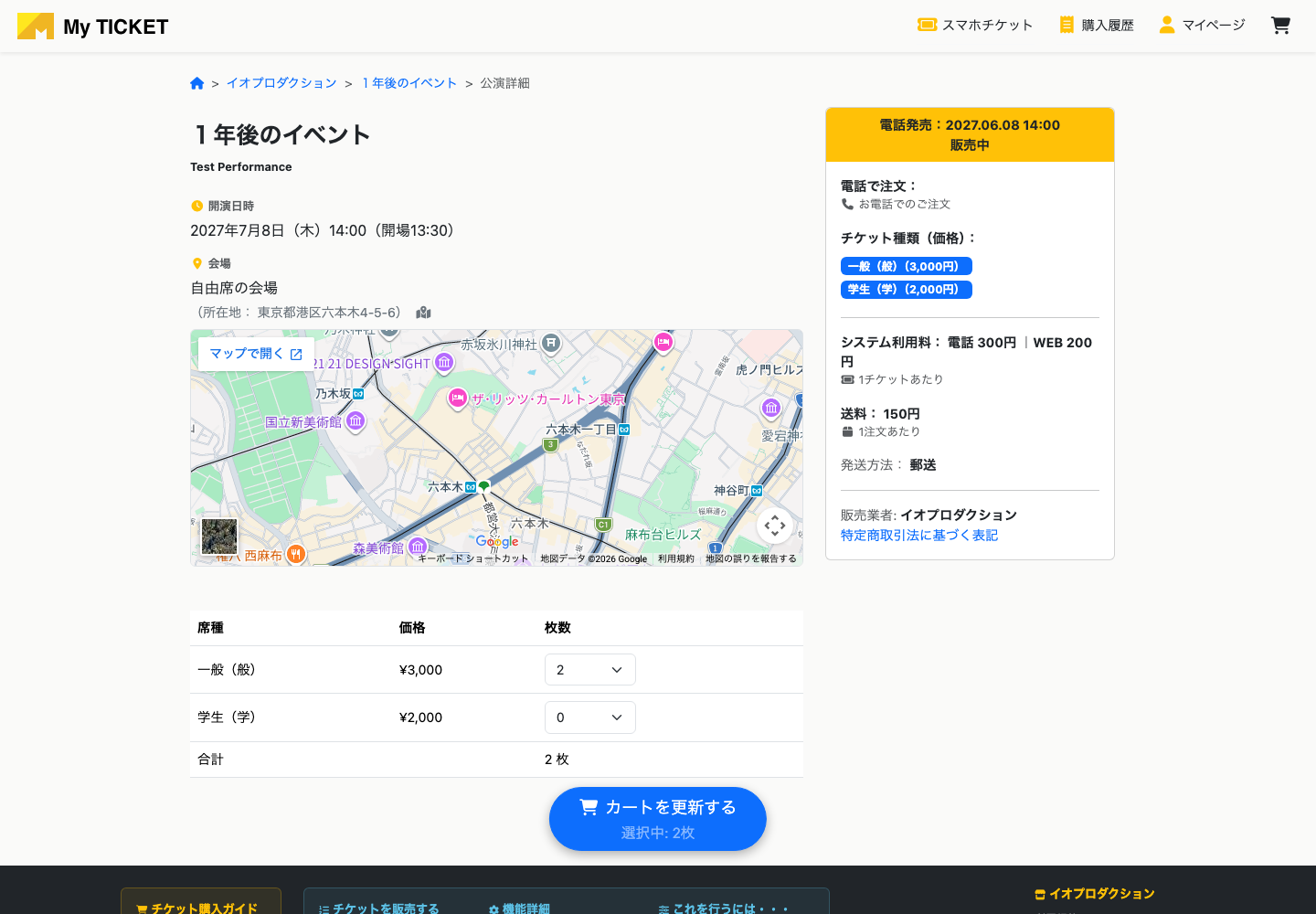The image size is (1316, 914).
Task: Click カートを更新する button
Action: [657, 819]
